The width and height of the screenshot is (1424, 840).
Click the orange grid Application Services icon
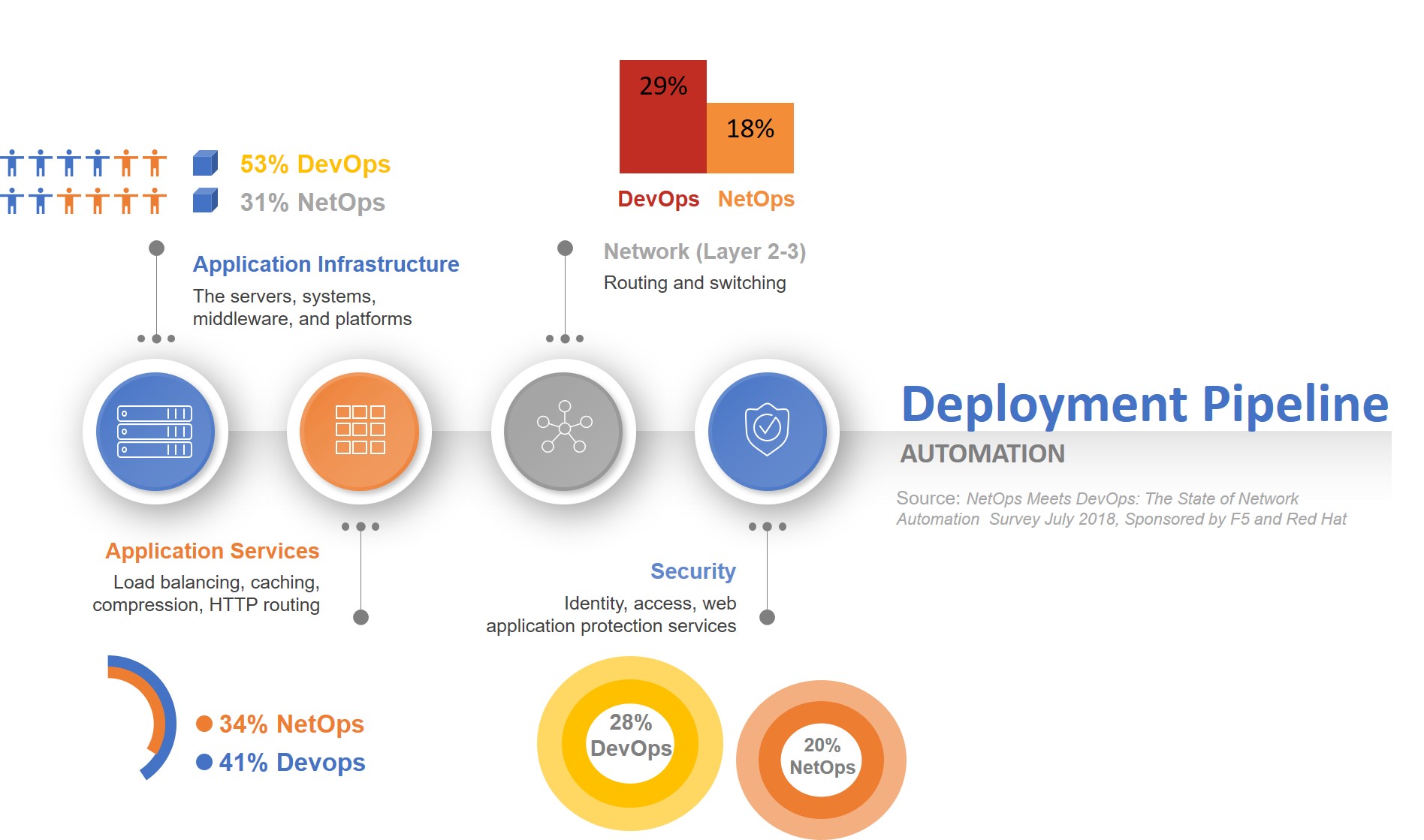360,432
